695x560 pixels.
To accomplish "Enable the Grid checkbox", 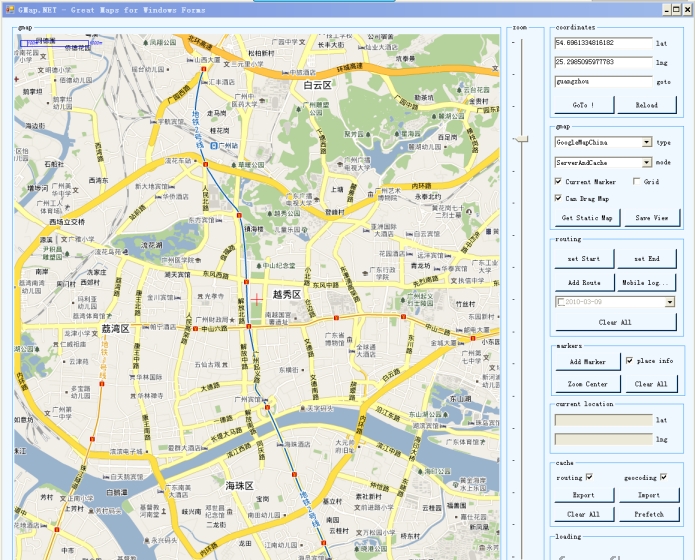I will (x=637, y=182).
